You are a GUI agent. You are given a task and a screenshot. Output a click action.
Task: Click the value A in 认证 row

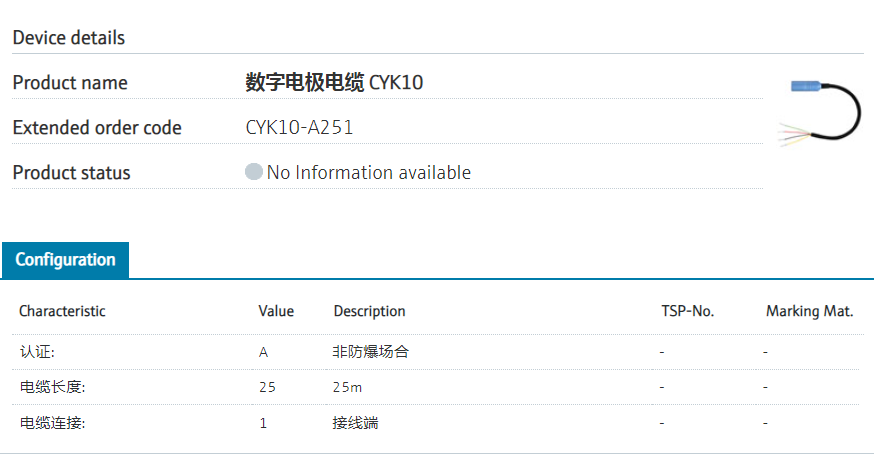click(x=264, y=352)
